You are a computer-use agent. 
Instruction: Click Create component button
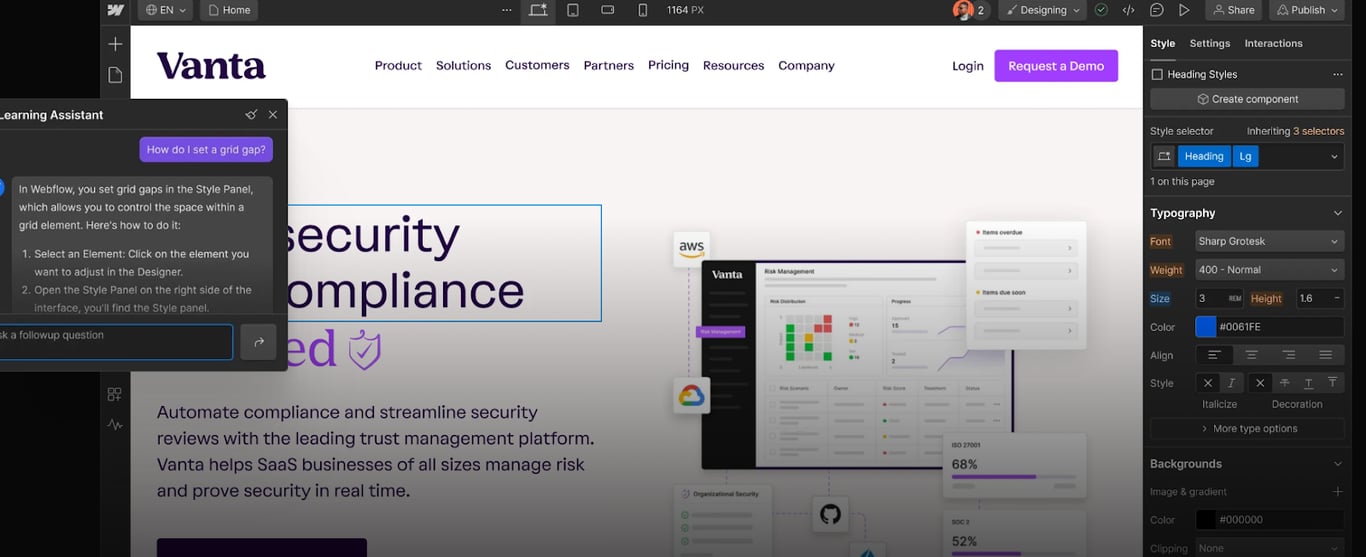(x=1247, y=99)
